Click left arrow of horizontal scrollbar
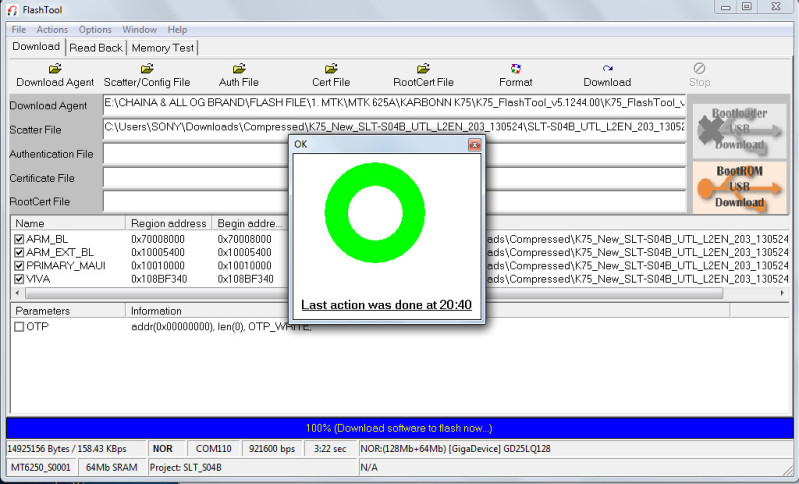Image resolution: width=799 pixels, height=484 pixels. point(17,293)
